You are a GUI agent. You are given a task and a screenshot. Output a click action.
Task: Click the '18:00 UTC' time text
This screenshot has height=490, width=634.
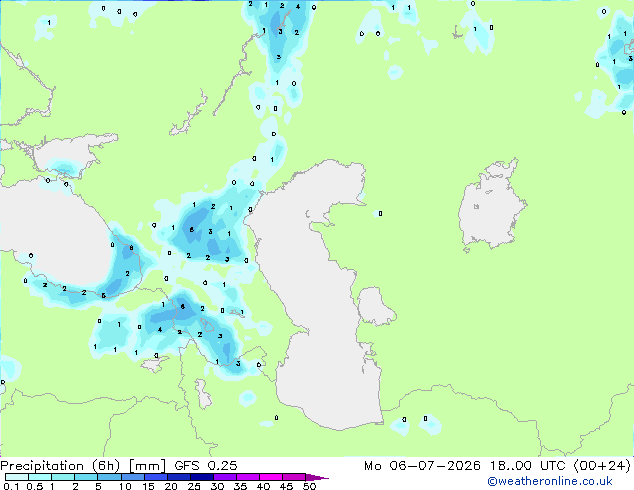point(527,466)
